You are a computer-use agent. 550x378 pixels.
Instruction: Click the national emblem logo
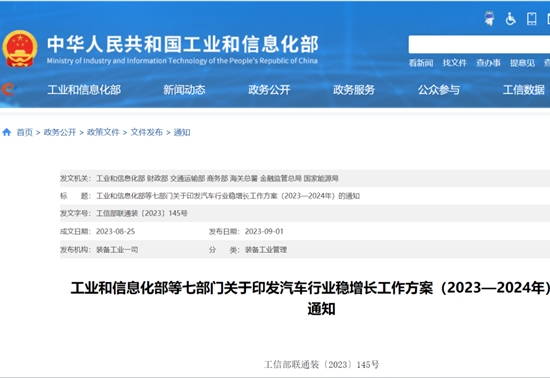[x=20, y=49]
